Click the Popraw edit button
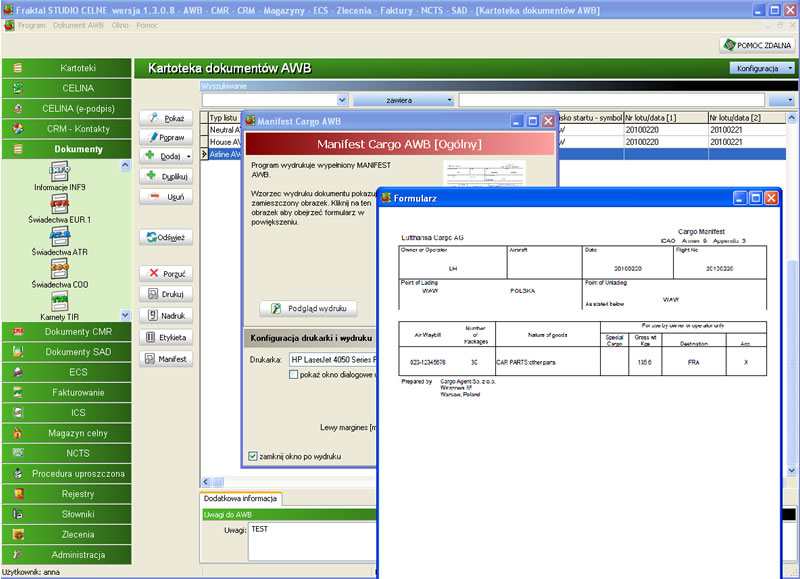800x579 pixels. [x=166, y=137]
